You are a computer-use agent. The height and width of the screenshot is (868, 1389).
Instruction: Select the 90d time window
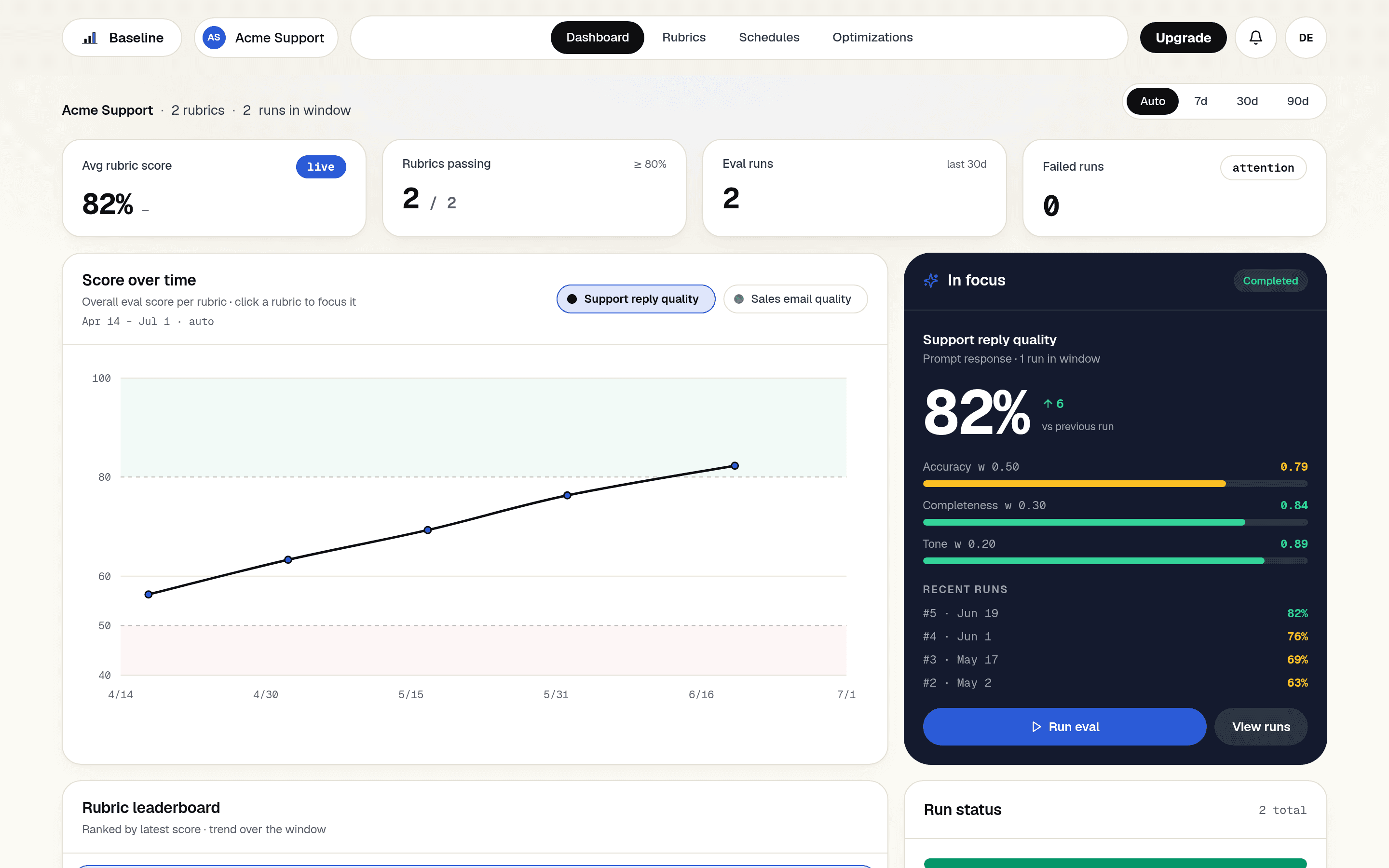pyautogui.click(x=1297, y=101)
